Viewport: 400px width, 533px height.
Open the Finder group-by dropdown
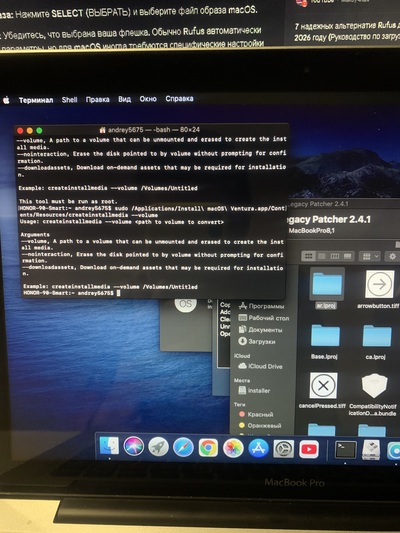point(370,256)
